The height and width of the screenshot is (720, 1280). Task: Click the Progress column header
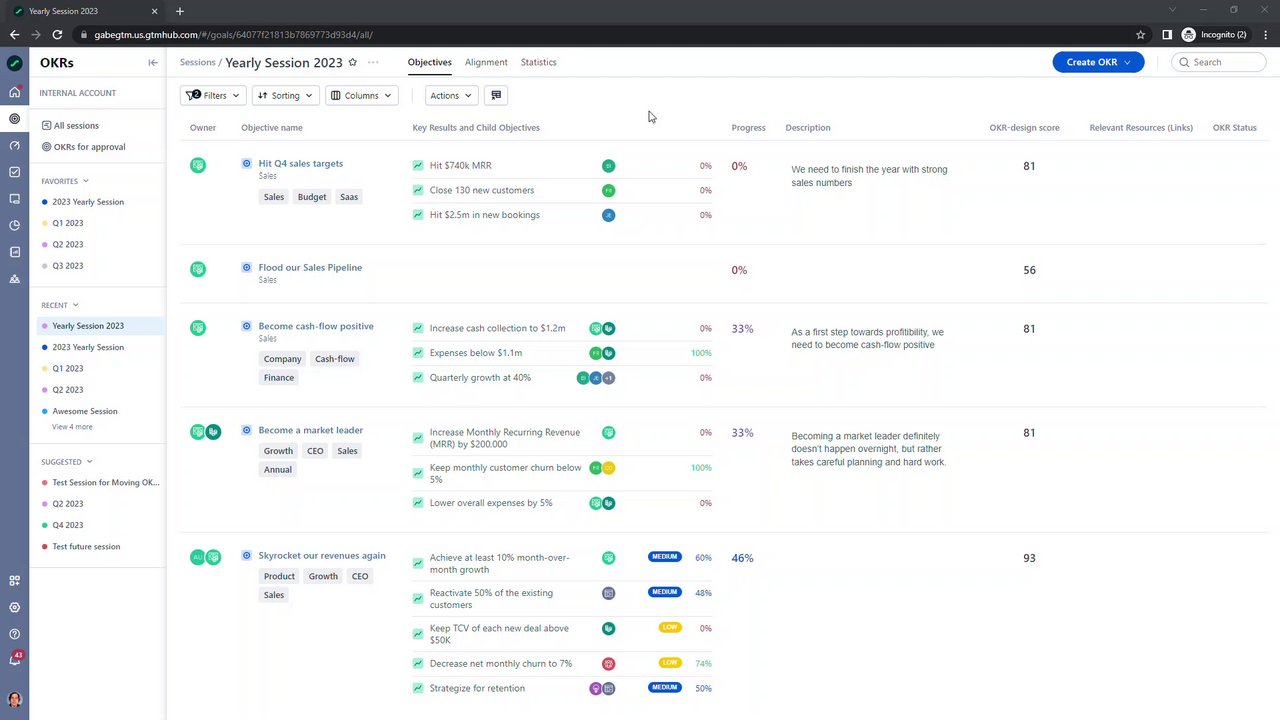click(748, 128)
